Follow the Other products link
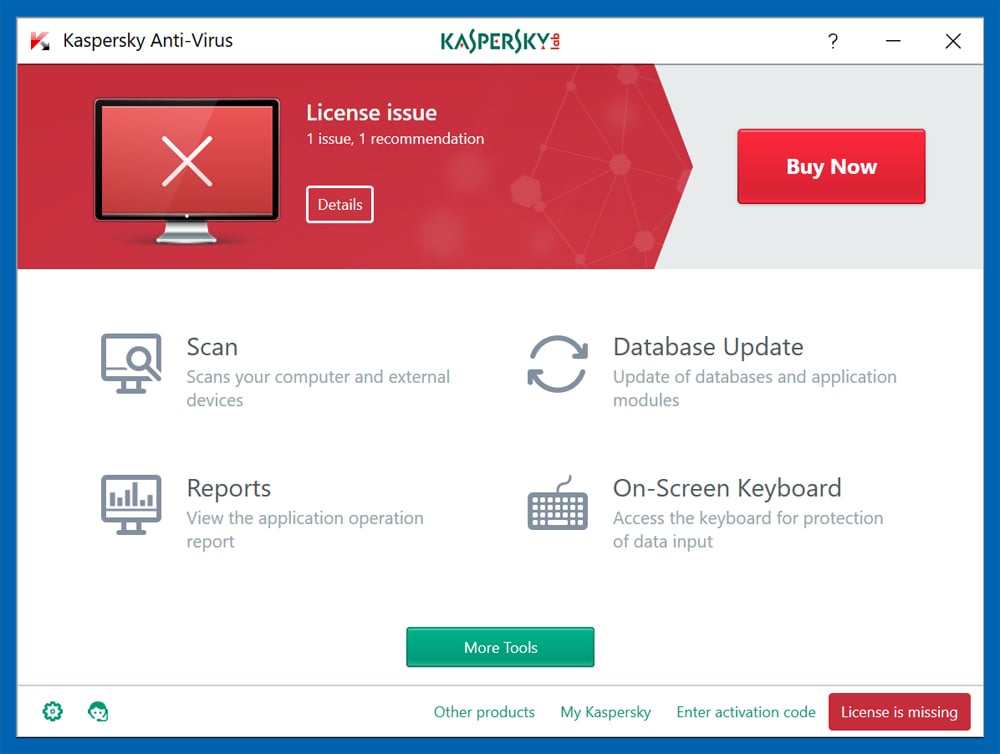Image resolution: width=1000 pixels, height=754 pixels. click(484, 712)
